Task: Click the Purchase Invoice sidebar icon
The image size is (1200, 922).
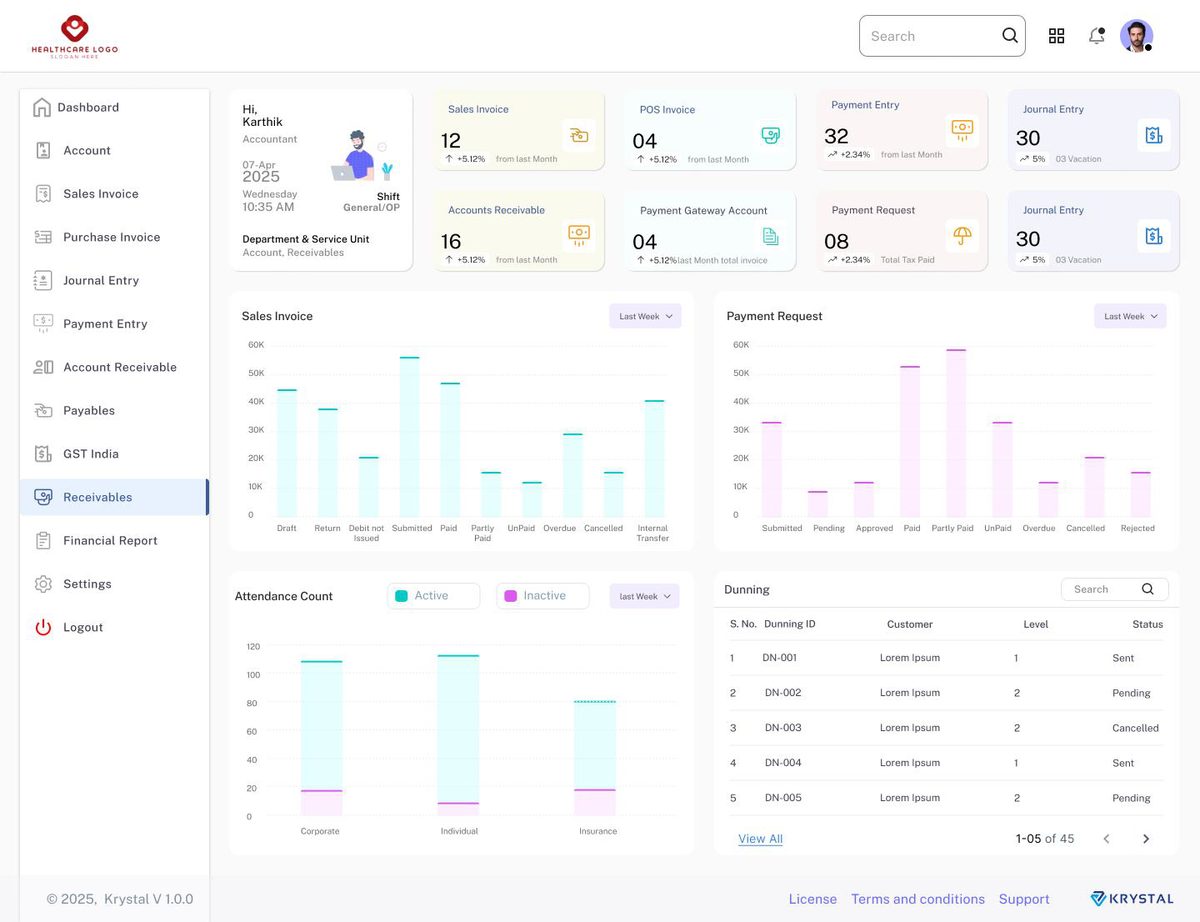Action: click(x=43, y=237)
